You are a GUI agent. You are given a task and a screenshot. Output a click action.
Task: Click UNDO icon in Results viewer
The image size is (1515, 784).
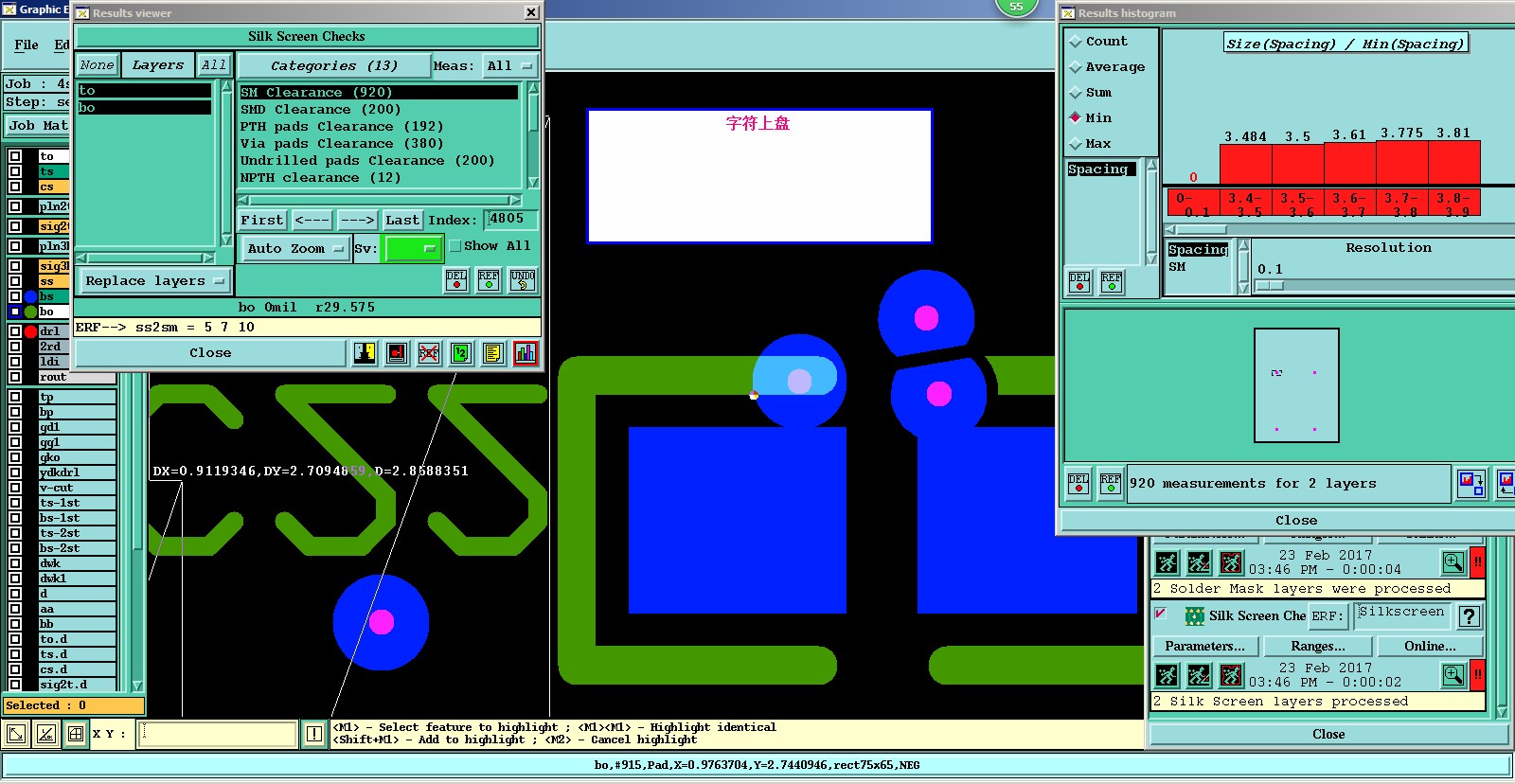click(x=523, y=280)
